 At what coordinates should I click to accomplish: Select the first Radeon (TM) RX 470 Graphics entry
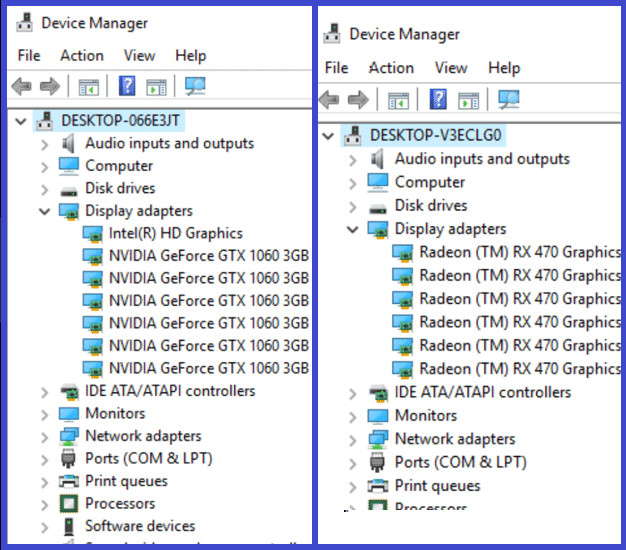coord(519,252)
